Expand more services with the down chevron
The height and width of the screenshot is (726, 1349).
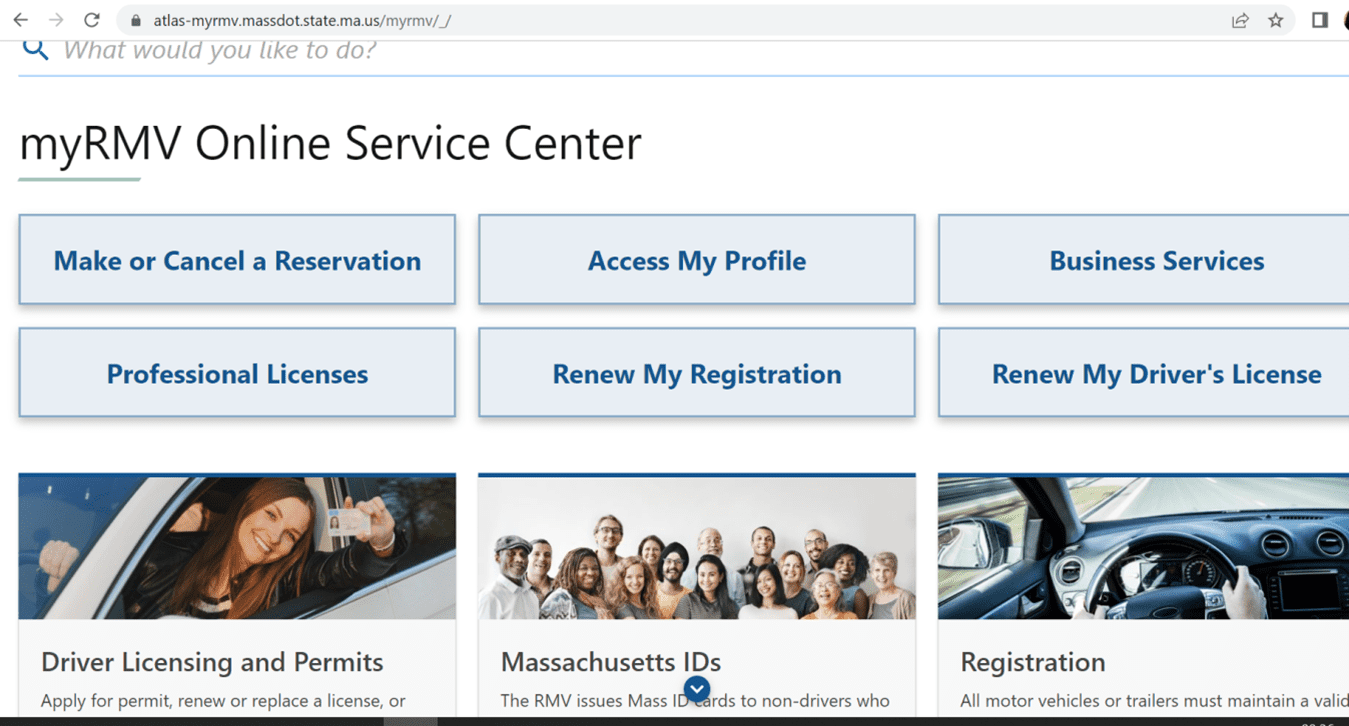(x=696, y=689)
